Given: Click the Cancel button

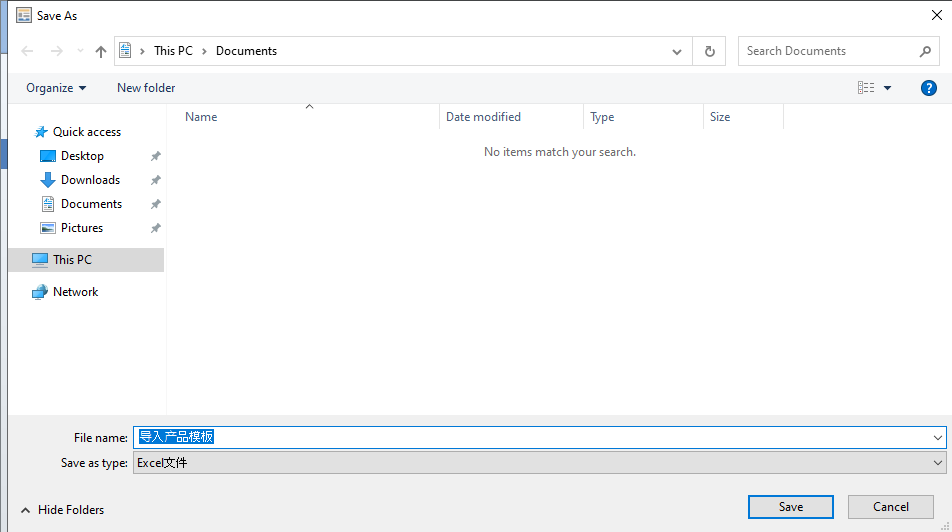Looking at the screenshot, I should click(x=891, y=507).
